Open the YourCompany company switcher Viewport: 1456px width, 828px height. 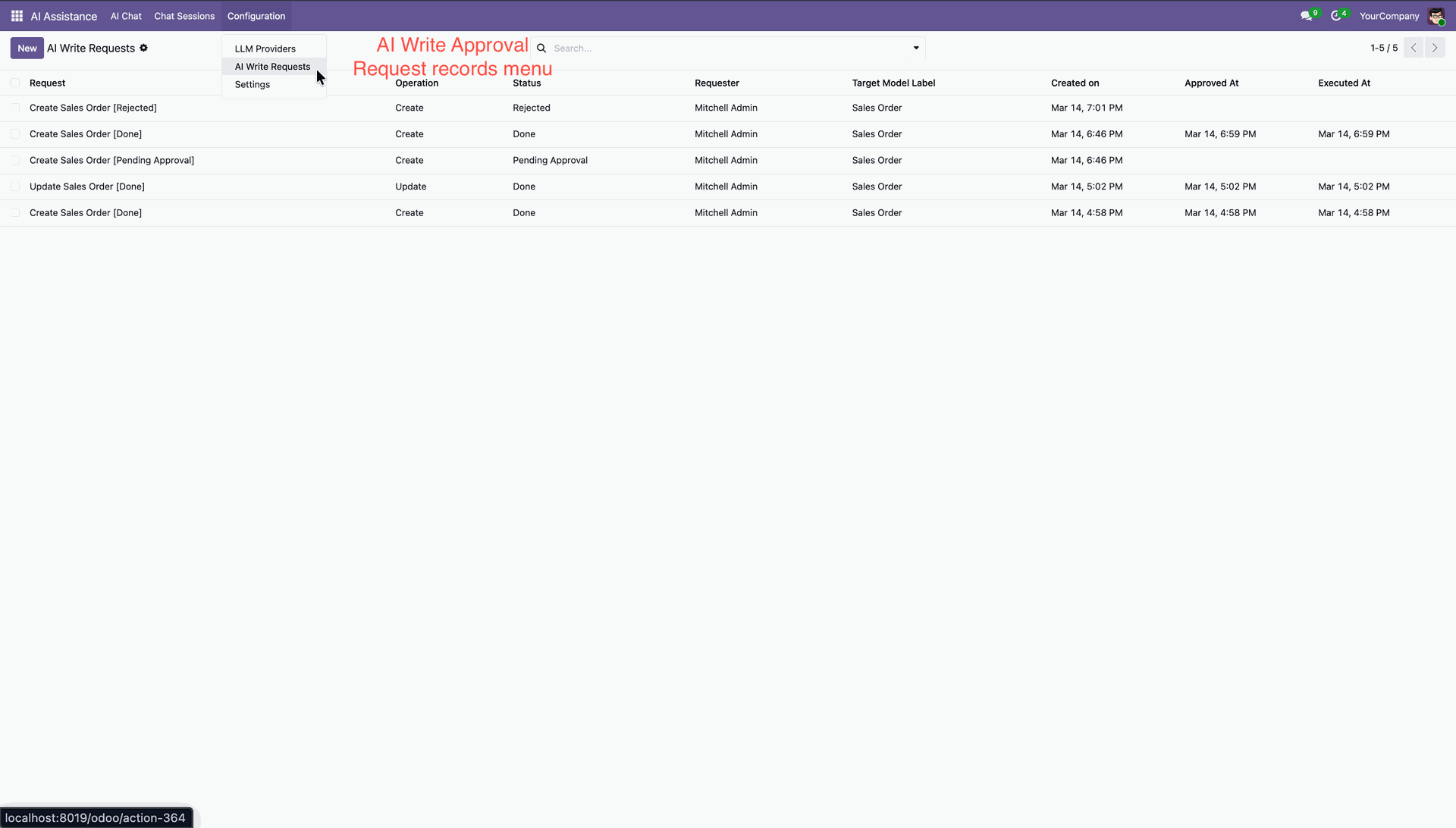(1389, 16)
